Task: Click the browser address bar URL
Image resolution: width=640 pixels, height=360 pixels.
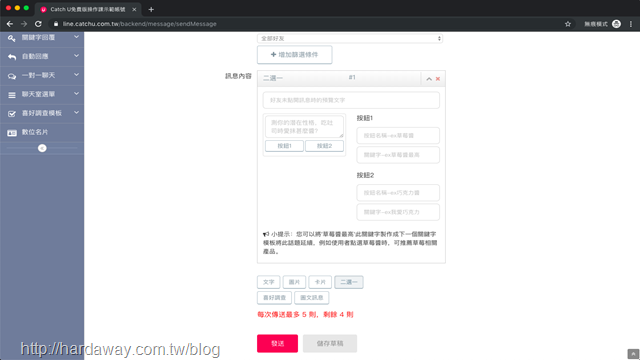Action: pos(140,24)
